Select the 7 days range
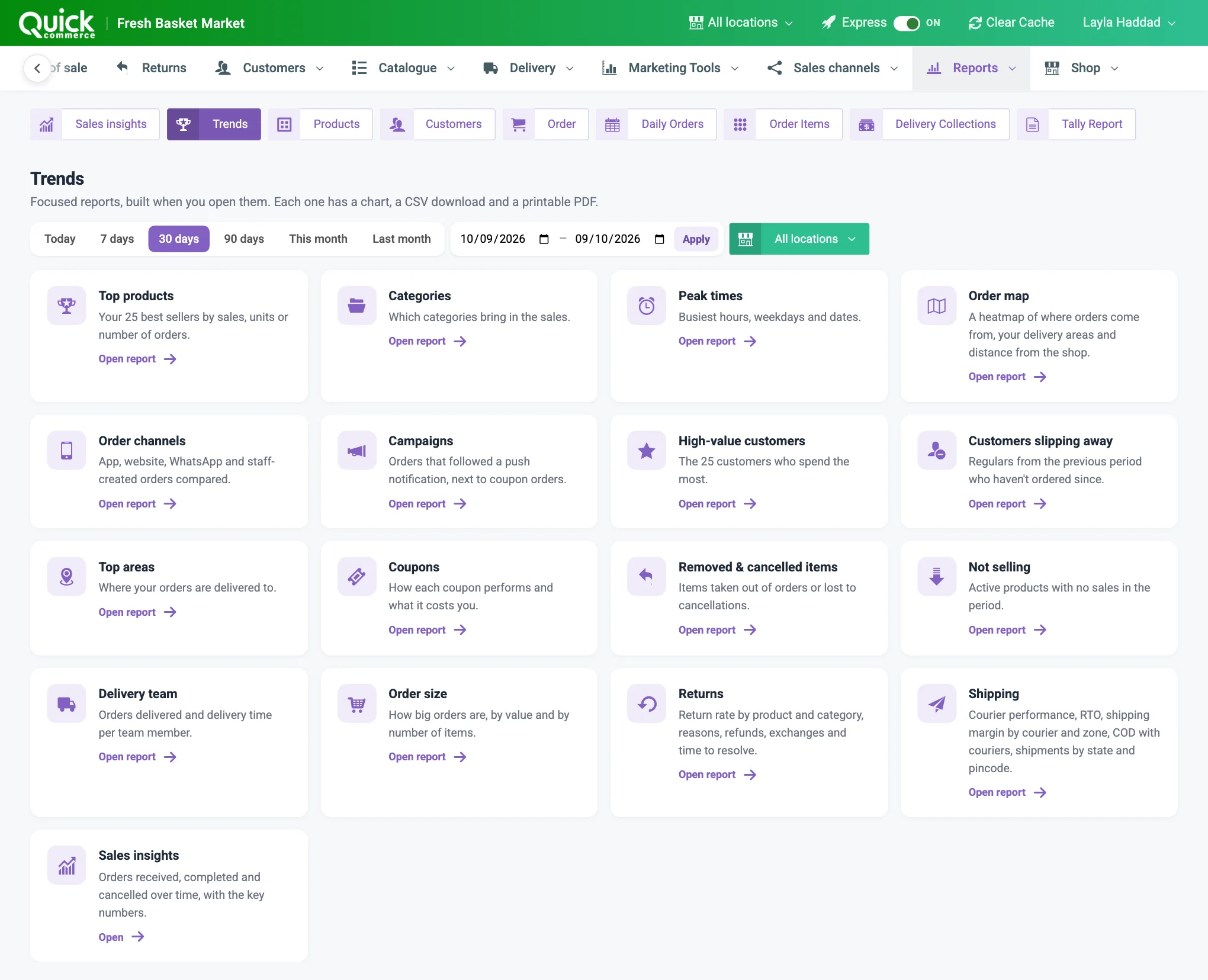Viewport: 1208px width, 980px height. tap(117, 239)
